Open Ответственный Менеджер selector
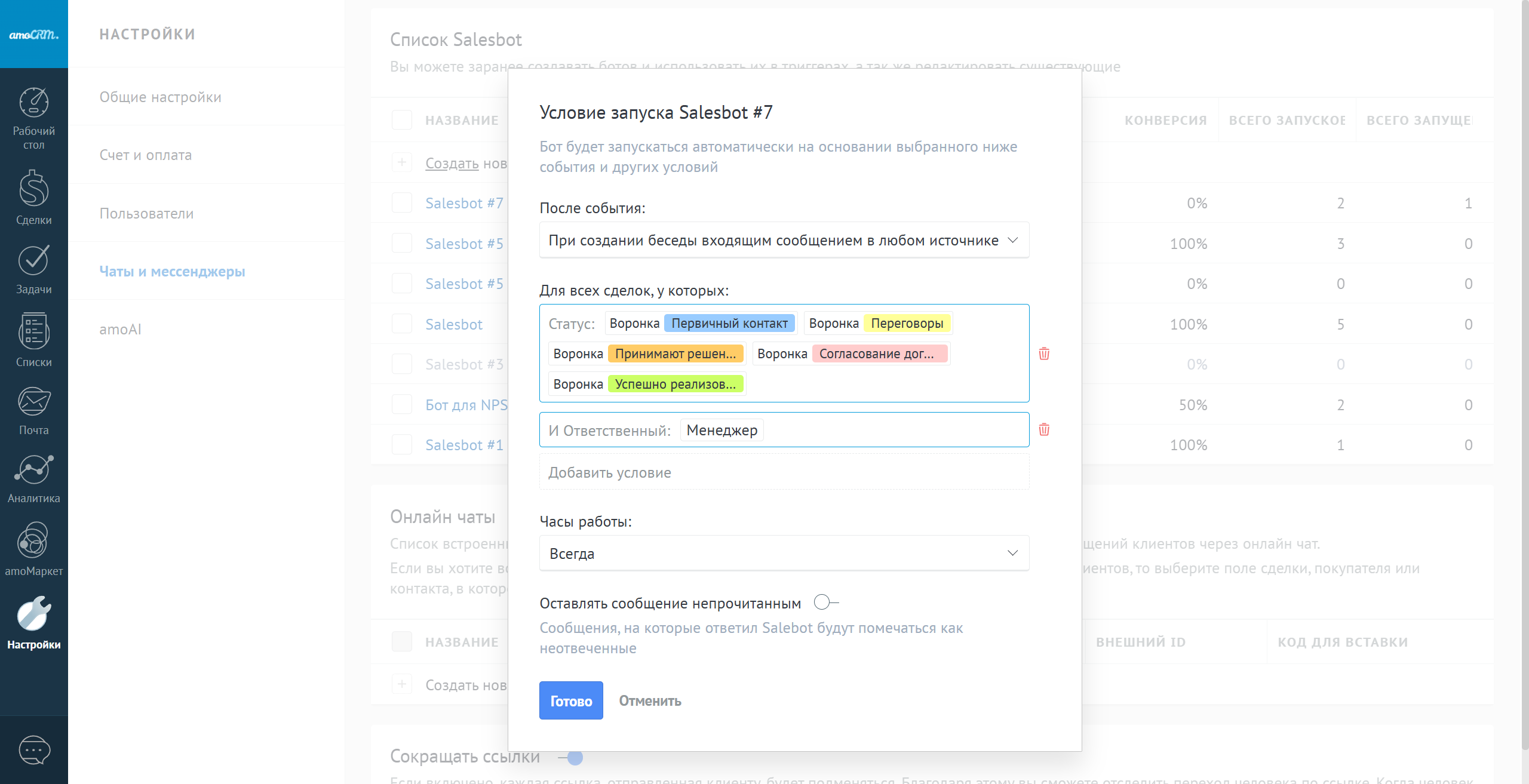The width and height of the screenshot is (1529, 784). 721,430
